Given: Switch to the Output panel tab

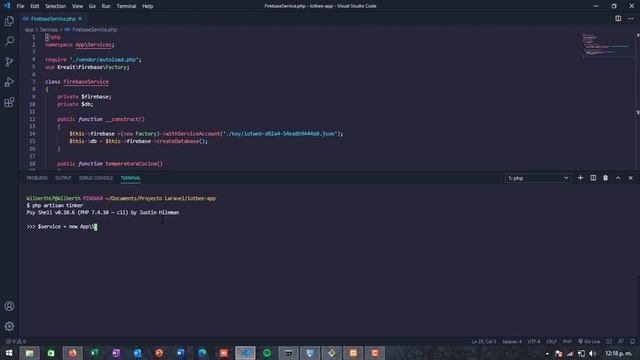Looking at the screenshot, I should (63, 178).
